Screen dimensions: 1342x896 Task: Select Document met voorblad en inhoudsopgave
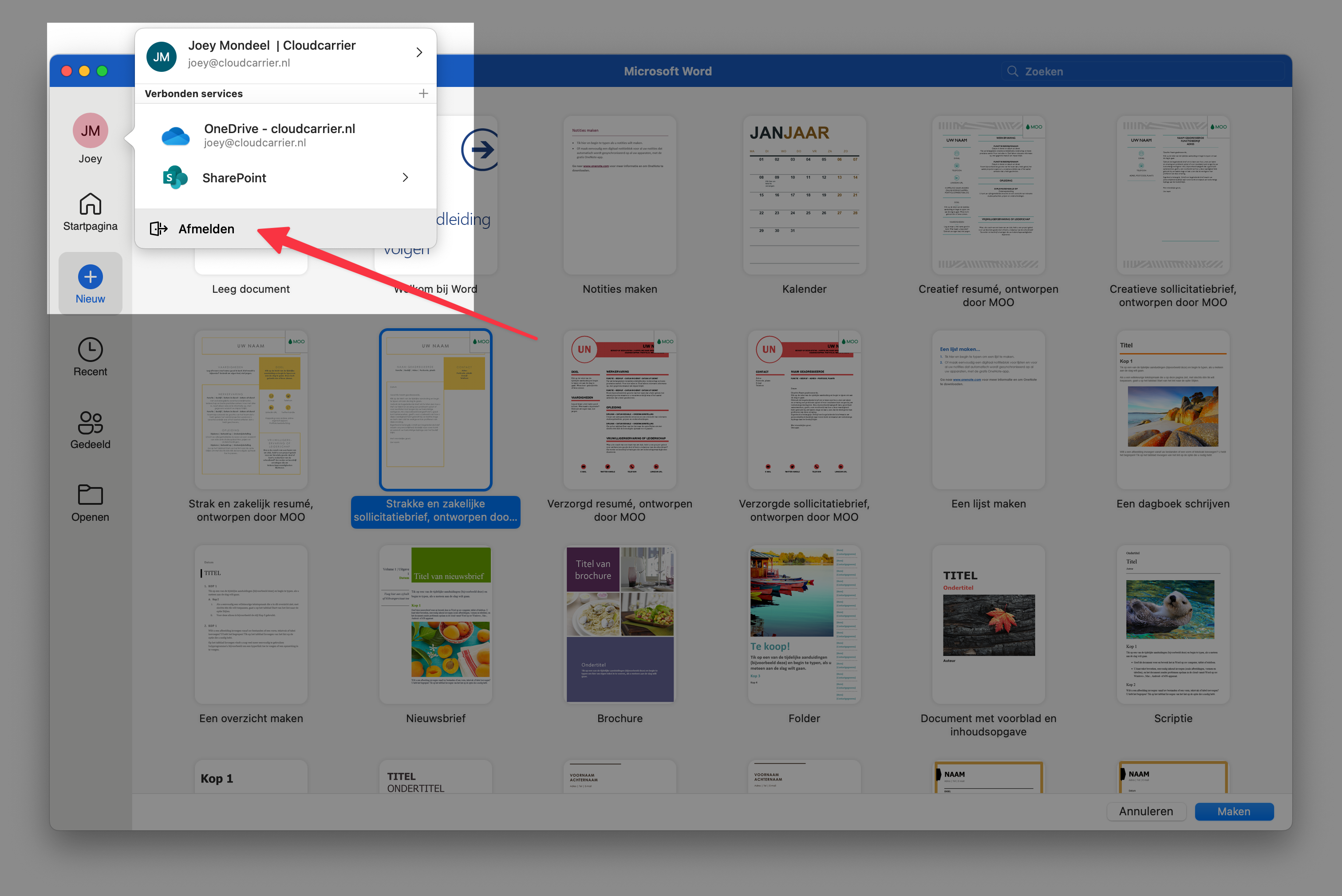click(x=988, y=625)
